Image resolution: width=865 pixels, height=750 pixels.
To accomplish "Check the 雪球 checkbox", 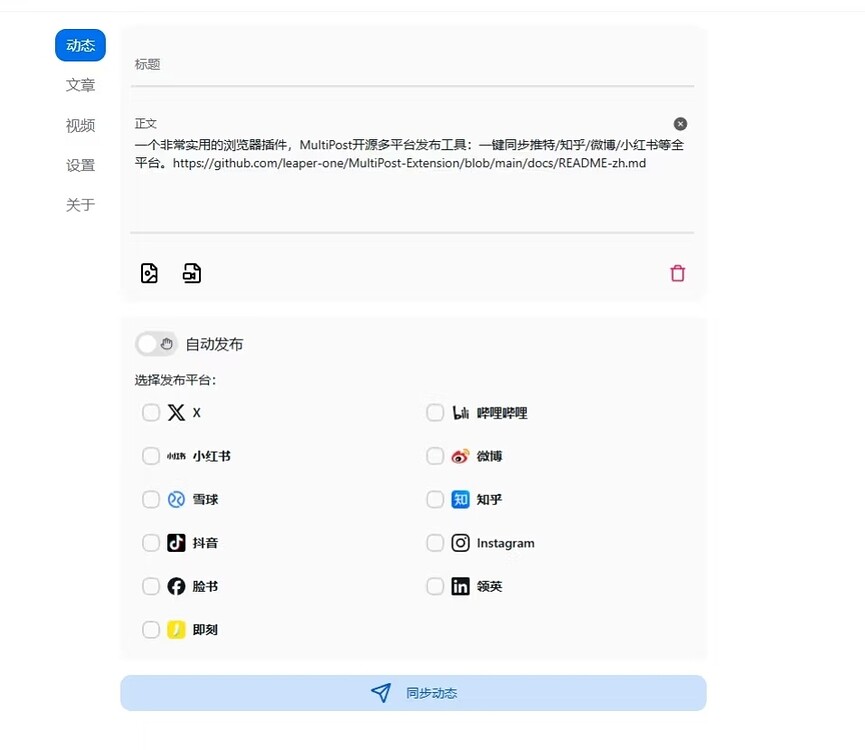I will [x=151, y=500].
